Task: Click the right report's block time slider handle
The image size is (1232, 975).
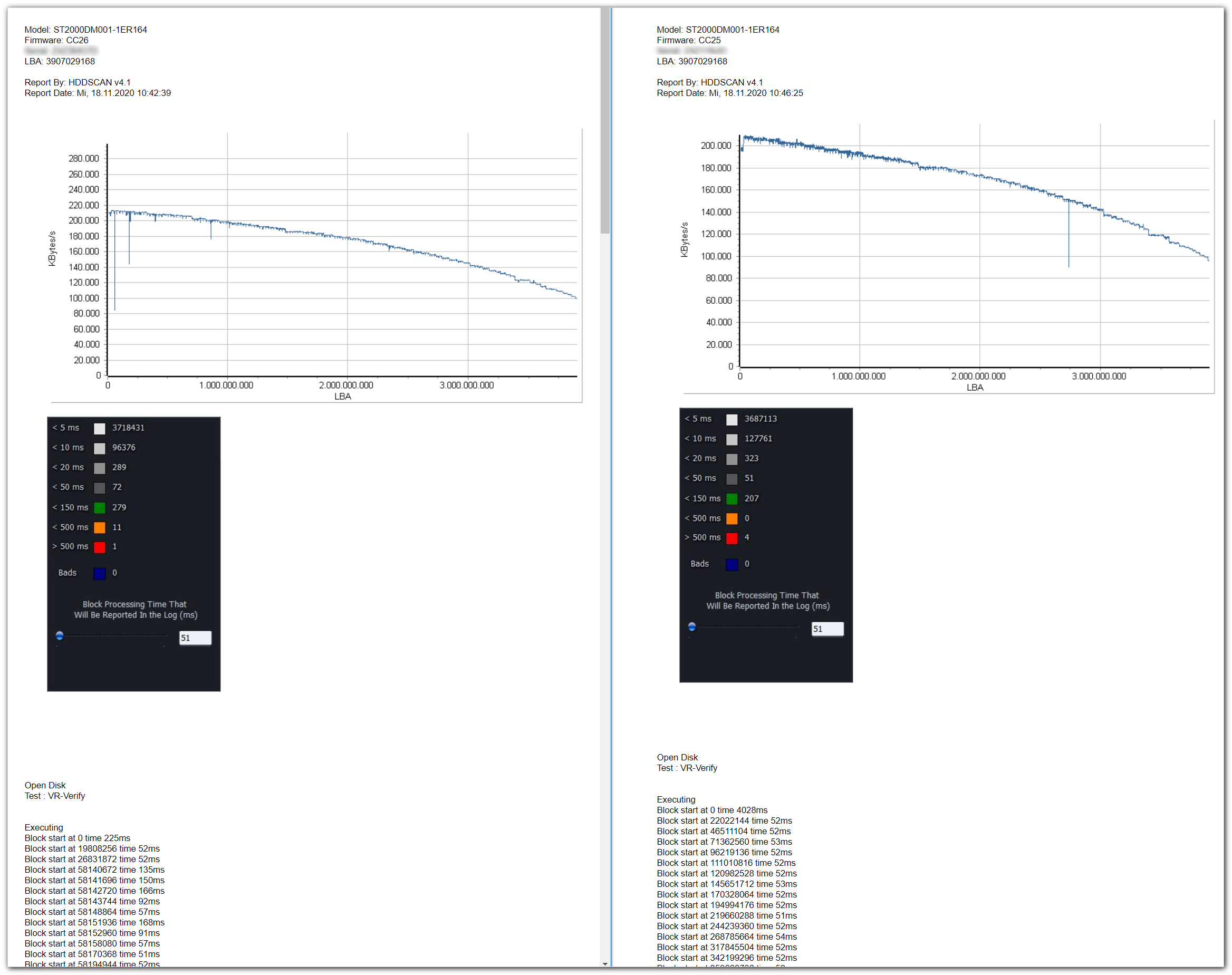Action: point(691,626)
